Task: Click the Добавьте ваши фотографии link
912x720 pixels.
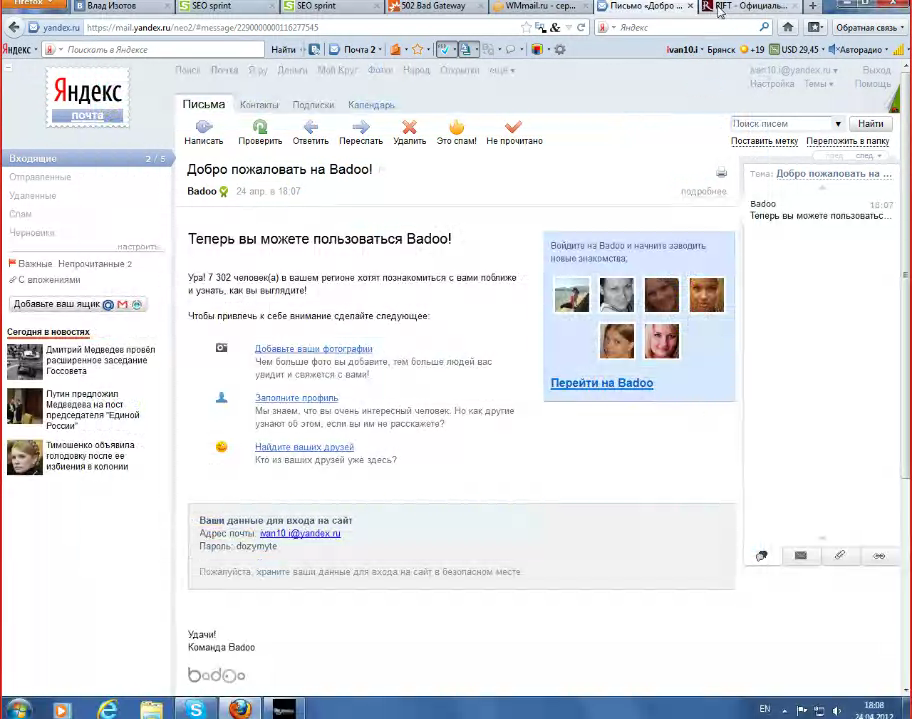Action: (x=314, y=348)
